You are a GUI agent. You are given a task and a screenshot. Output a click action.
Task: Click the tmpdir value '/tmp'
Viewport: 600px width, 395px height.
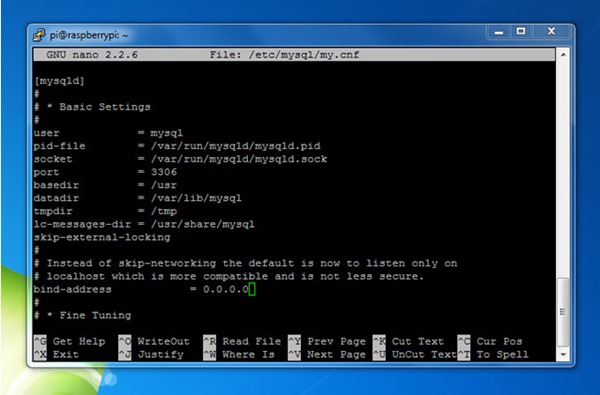(164, 212)
